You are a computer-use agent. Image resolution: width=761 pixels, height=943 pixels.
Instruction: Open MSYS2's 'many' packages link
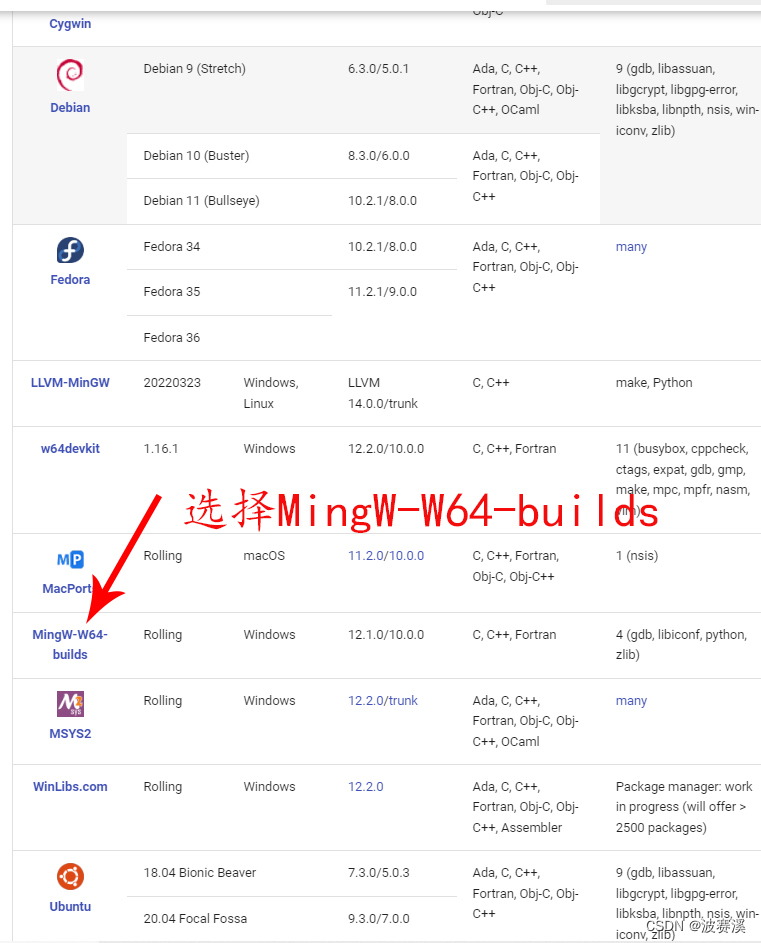click(x=631, y=701)
